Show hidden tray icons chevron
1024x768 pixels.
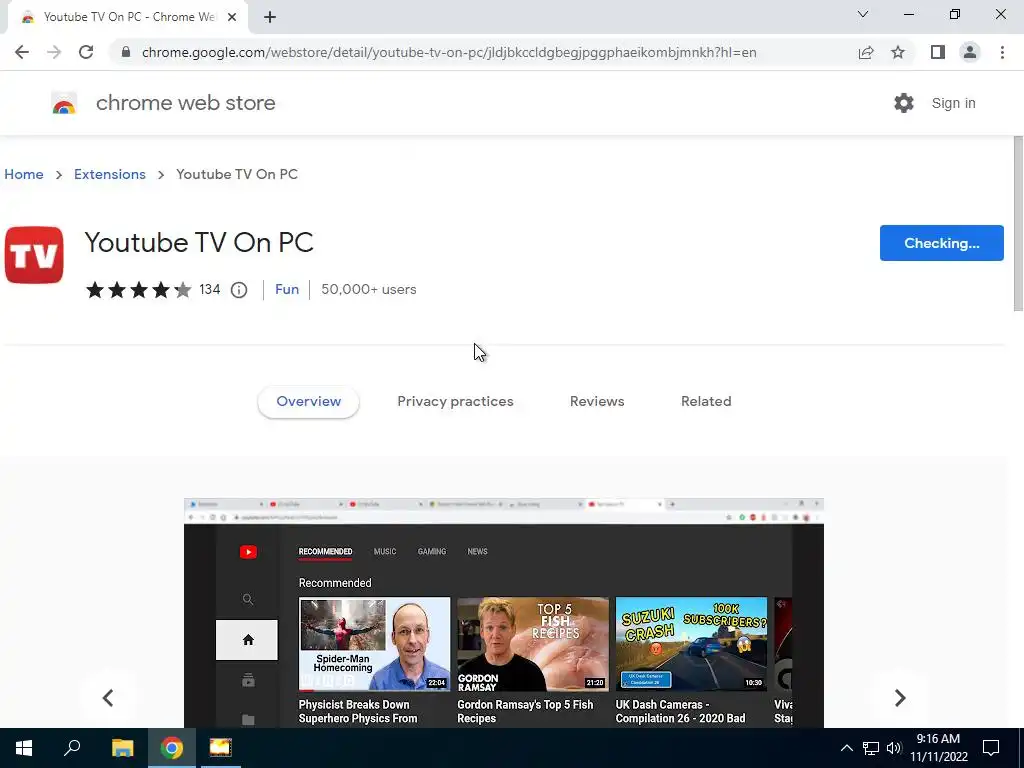pyautogui.click(x=846, y=748)
